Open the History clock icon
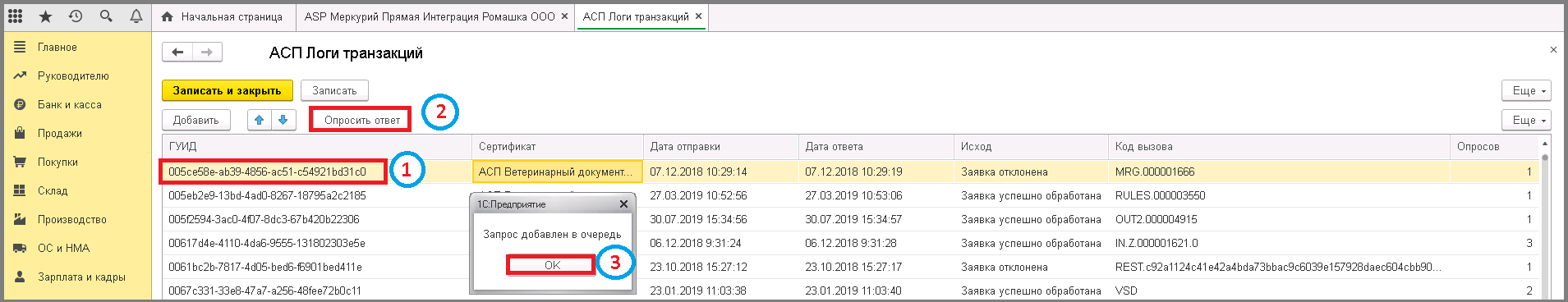This screenshot has height=302, width=1568. point(76,16)
